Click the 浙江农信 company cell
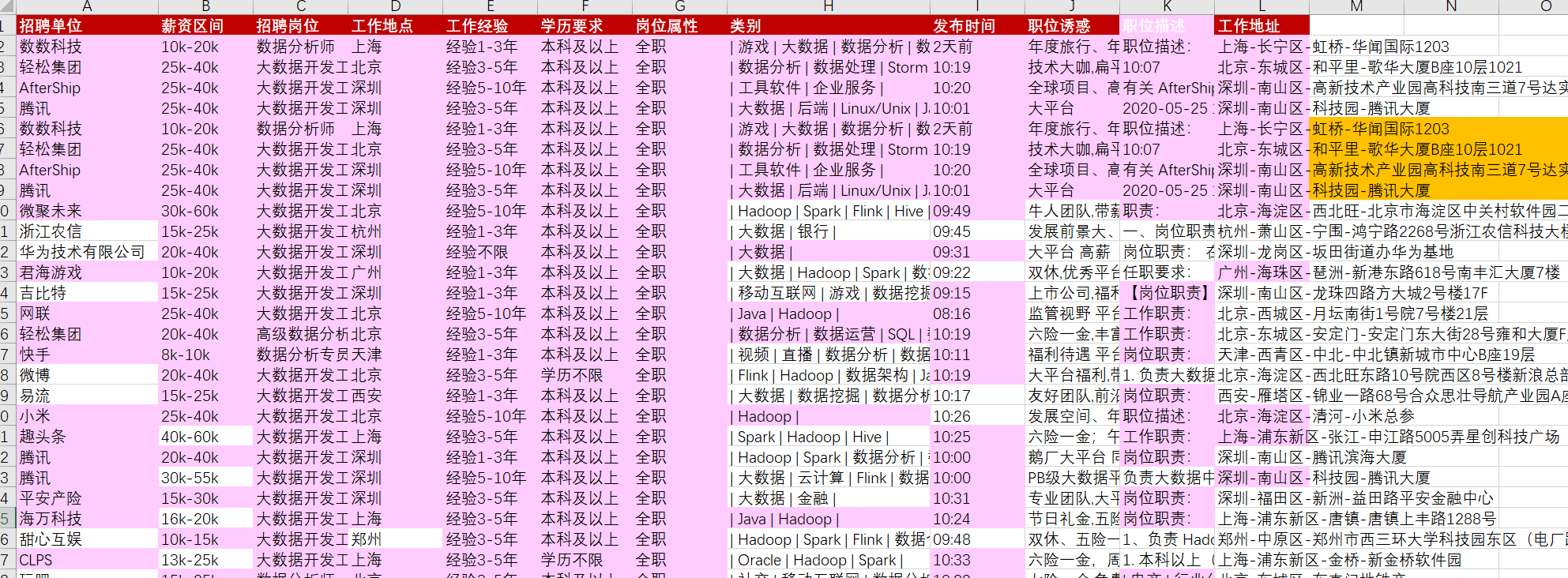Image resolution: width=1568 pixels, height=578 pixels. pyautogui.click(x=87, y=231)
